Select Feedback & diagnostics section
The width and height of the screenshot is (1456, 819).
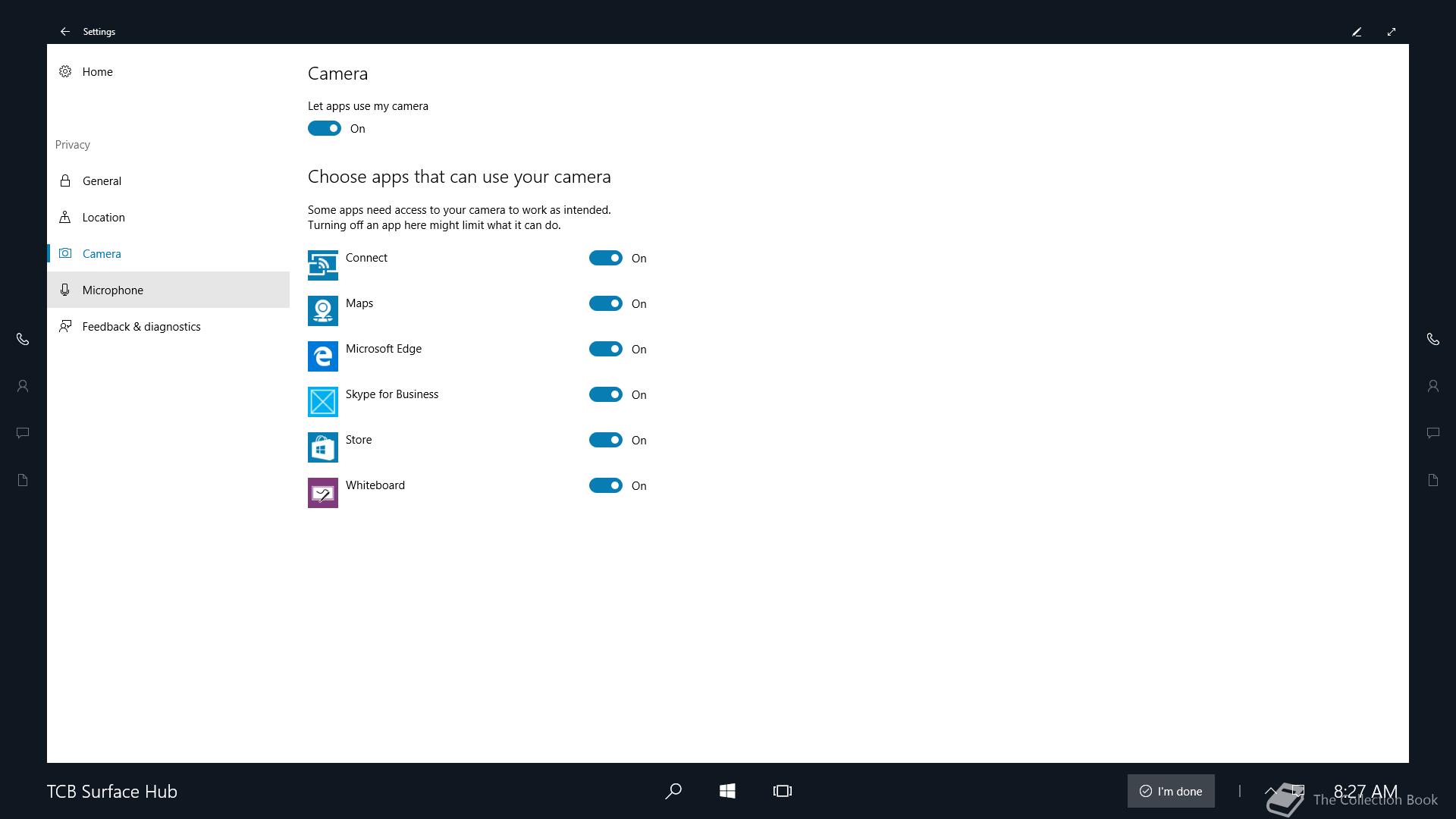168,326
